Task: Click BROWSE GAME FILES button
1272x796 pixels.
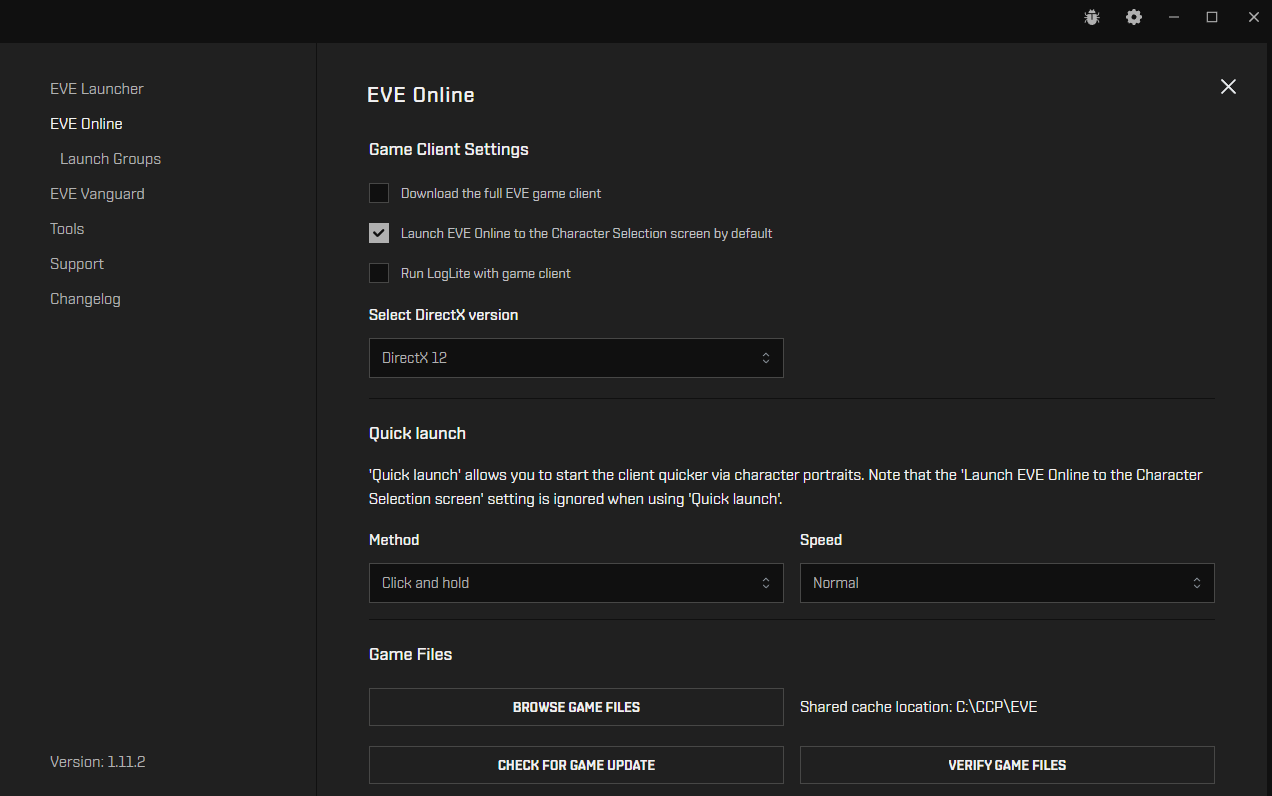Action: click(x=576, y=707)
